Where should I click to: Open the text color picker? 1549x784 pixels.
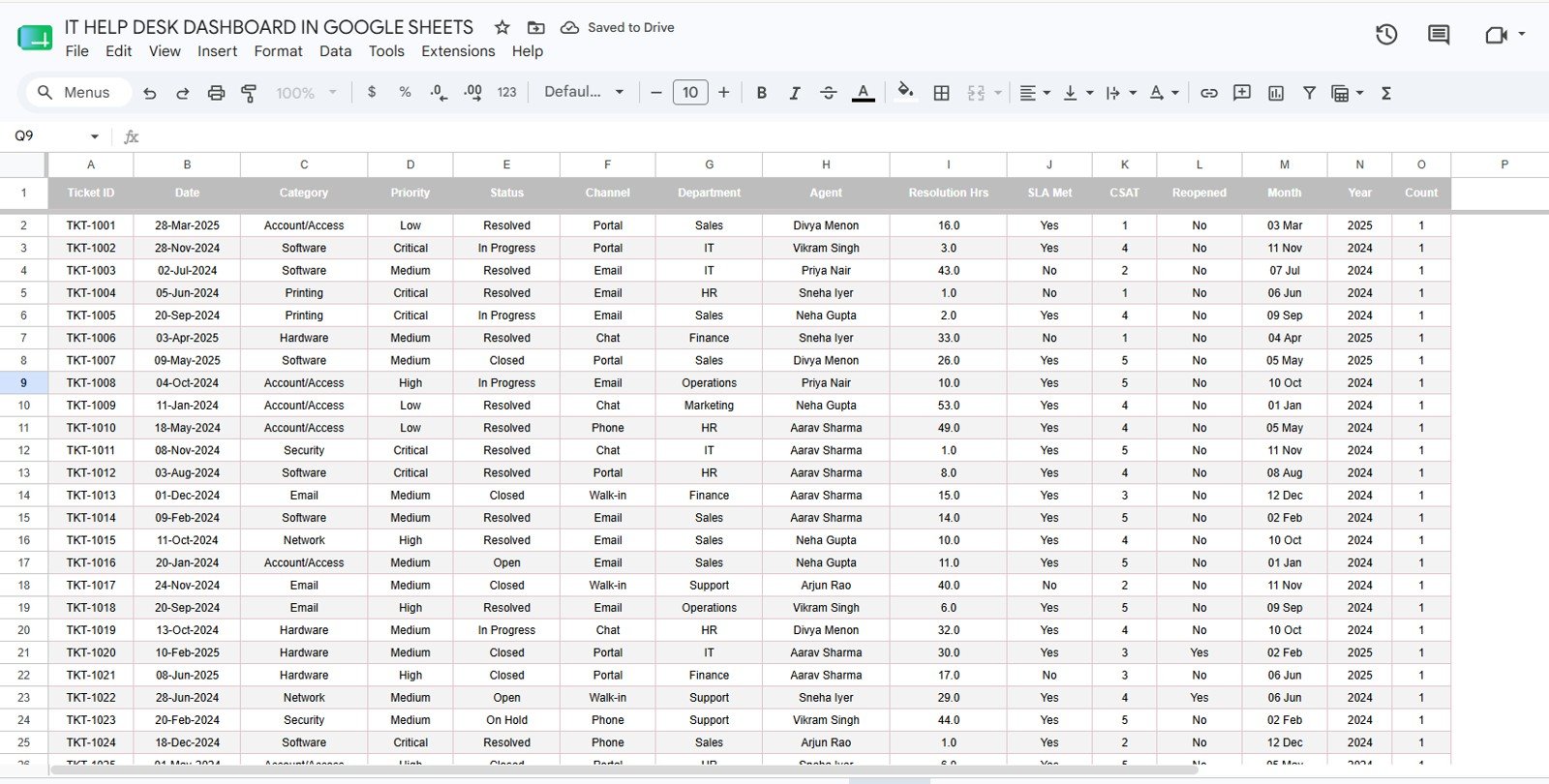863,93
